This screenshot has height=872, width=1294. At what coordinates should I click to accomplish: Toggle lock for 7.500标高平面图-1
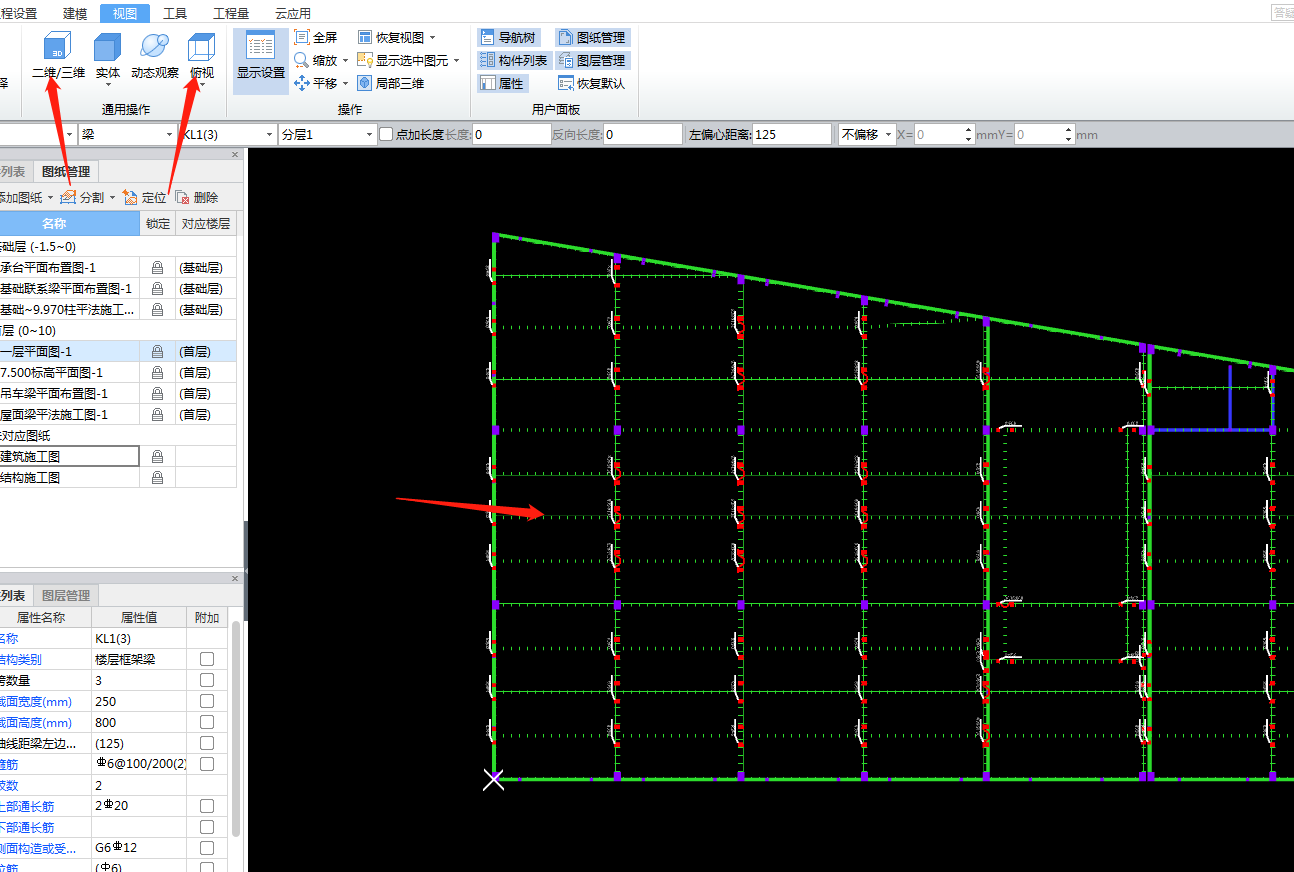pos(157,373)
